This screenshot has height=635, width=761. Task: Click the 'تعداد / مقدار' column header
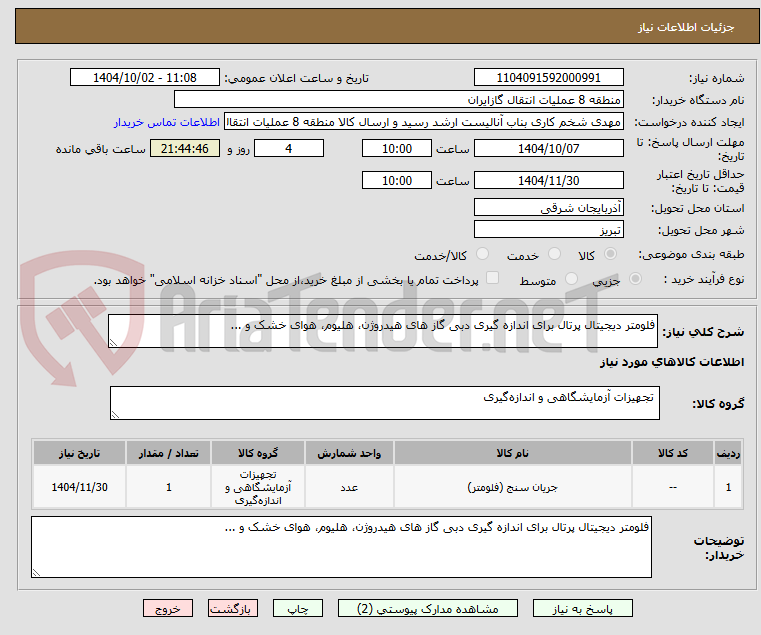point(168,453)
